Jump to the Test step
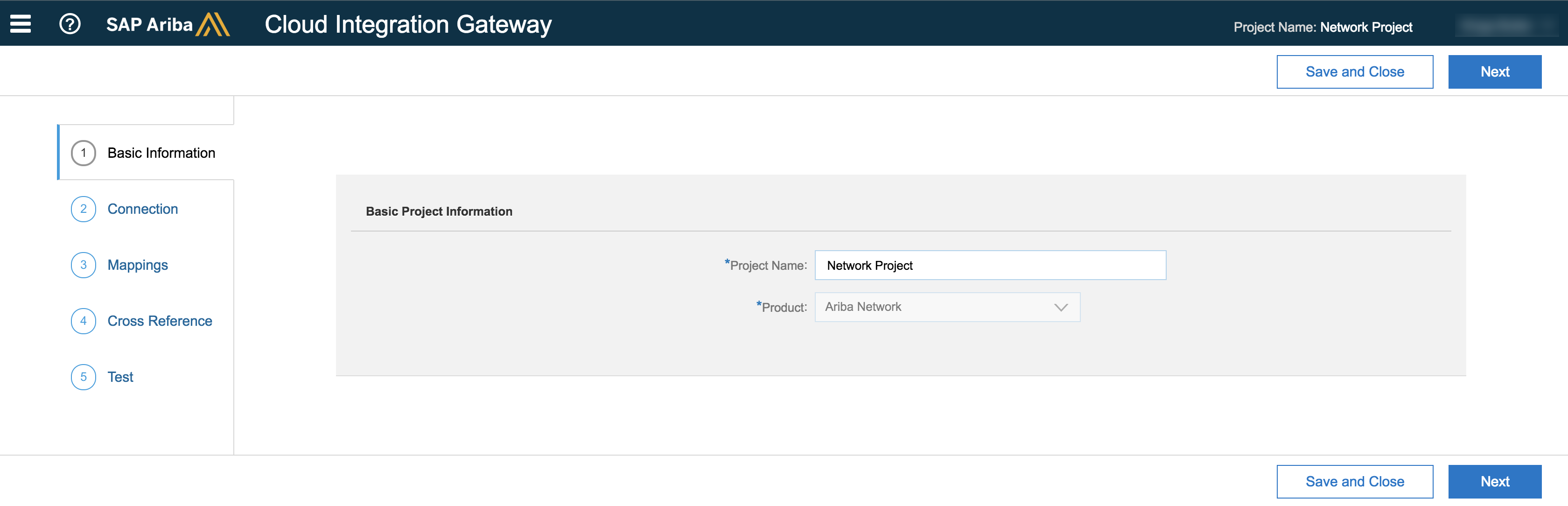The image size is (1568, 506). (120, 377)
